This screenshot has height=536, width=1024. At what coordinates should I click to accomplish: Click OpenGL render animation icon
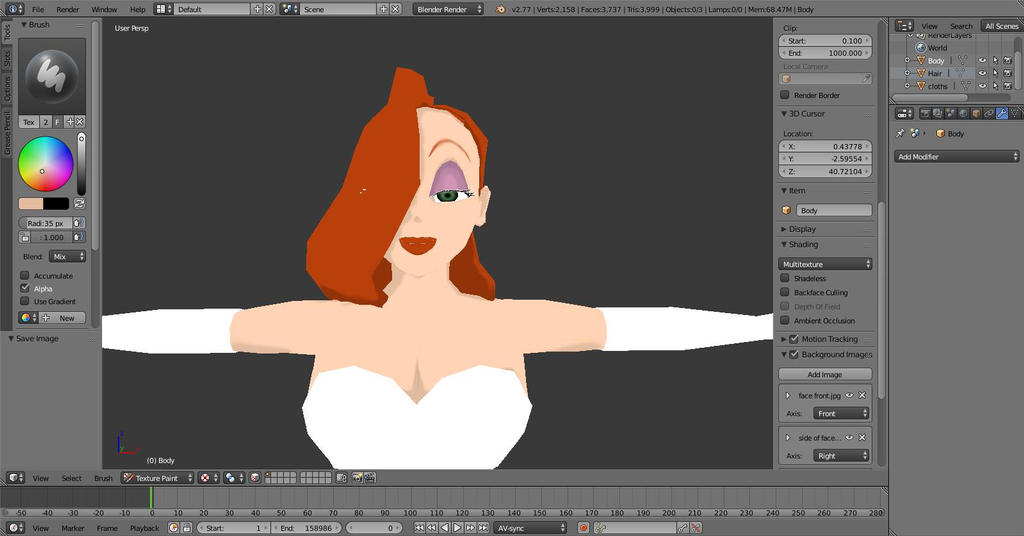[370, 478]
